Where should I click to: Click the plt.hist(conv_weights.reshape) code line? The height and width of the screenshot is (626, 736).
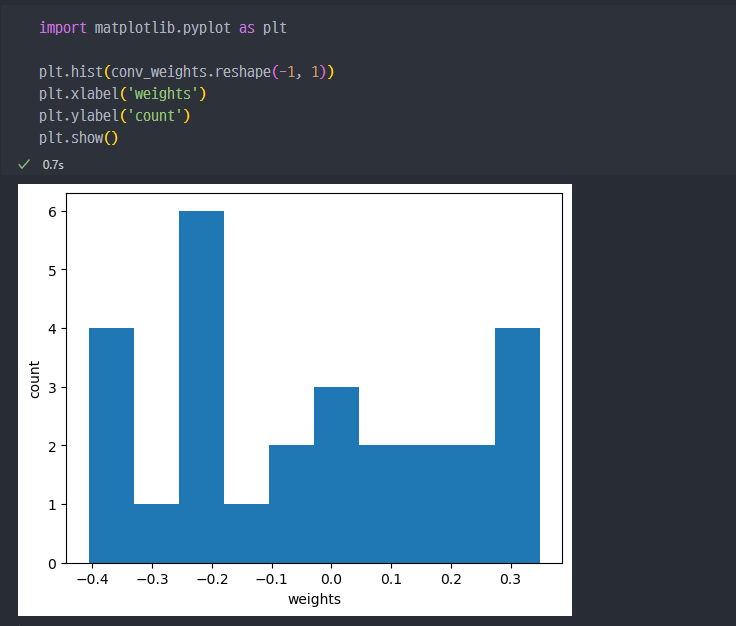(x=186, y=72)
